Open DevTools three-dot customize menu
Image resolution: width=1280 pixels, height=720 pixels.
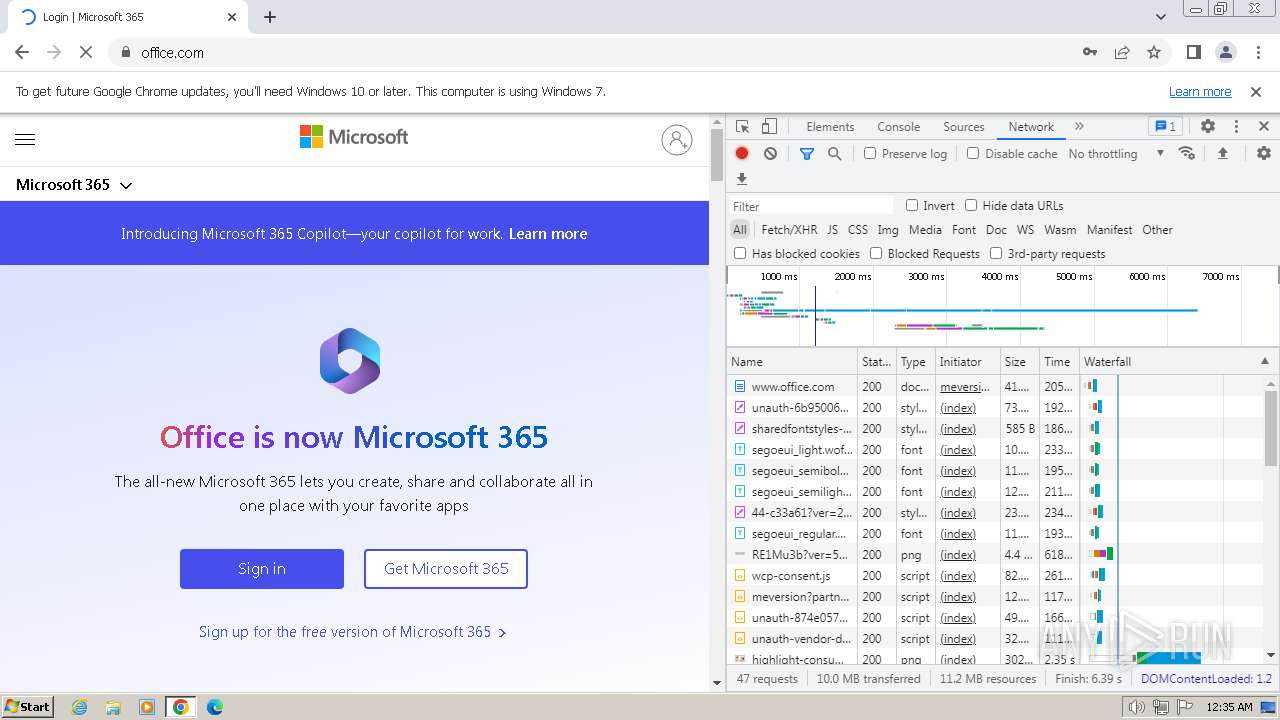pyautogui.click(x=1236, y=127)
